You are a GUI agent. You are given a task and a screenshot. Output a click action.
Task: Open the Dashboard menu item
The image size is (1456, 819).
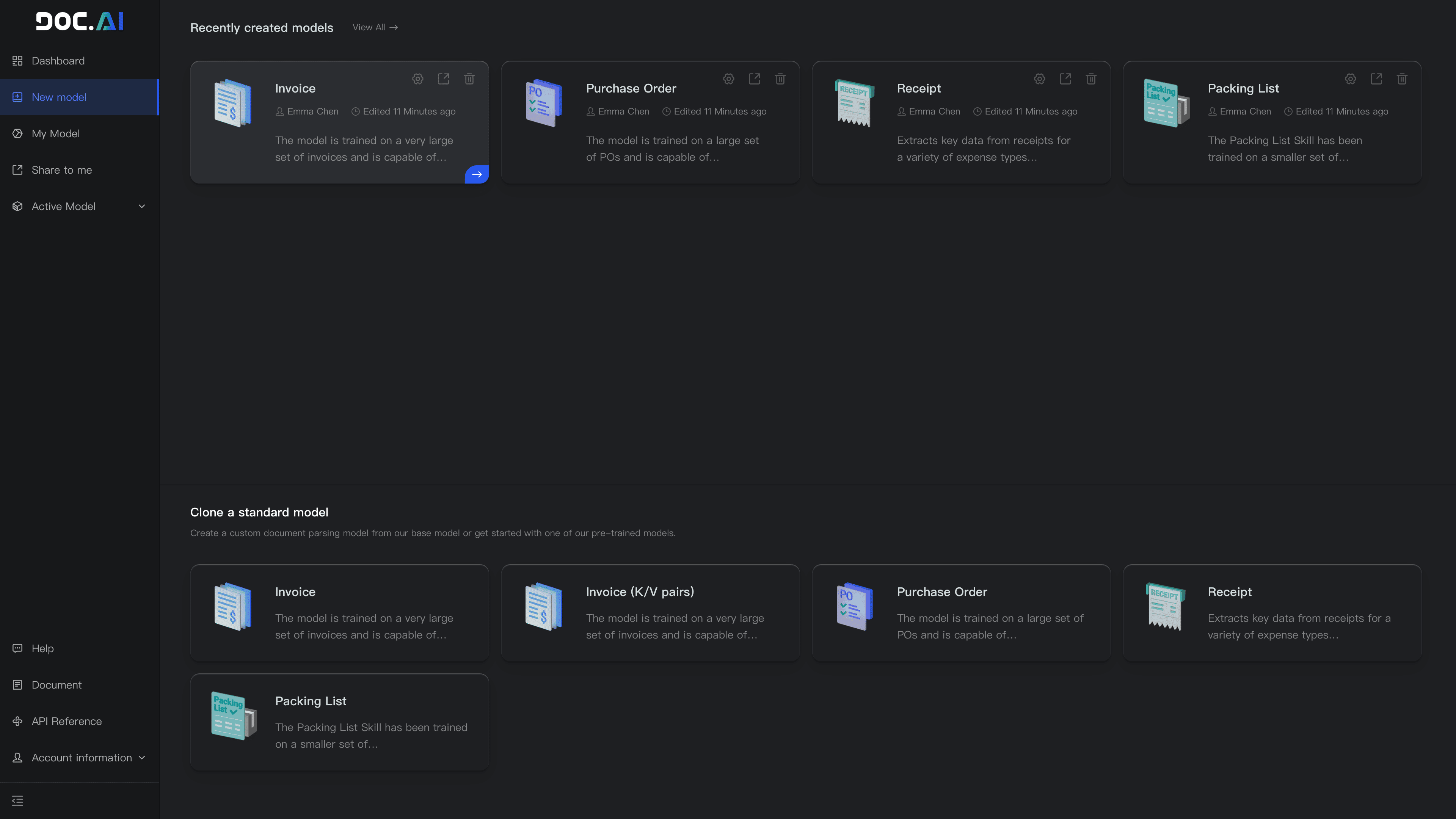(x=58, y=61)
